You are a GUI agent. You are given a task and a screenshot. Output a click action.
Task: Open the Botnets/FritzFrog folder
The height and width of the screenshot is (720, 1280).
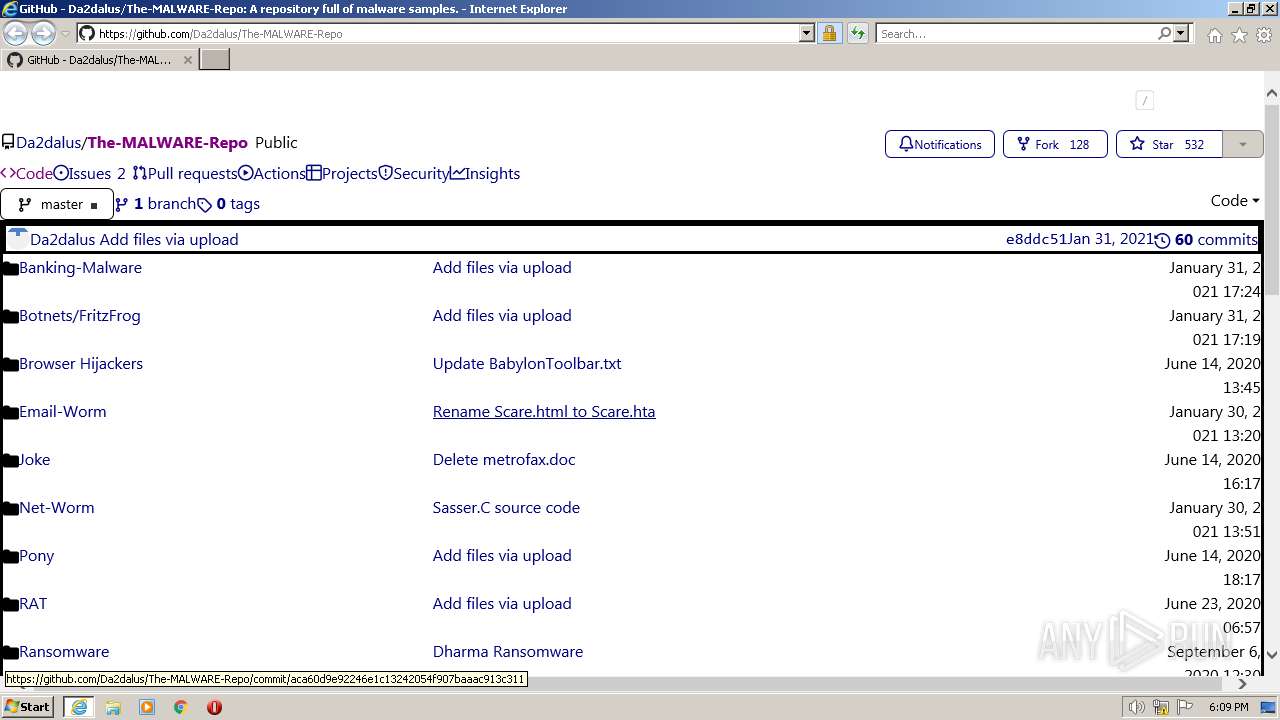(80, 316)
